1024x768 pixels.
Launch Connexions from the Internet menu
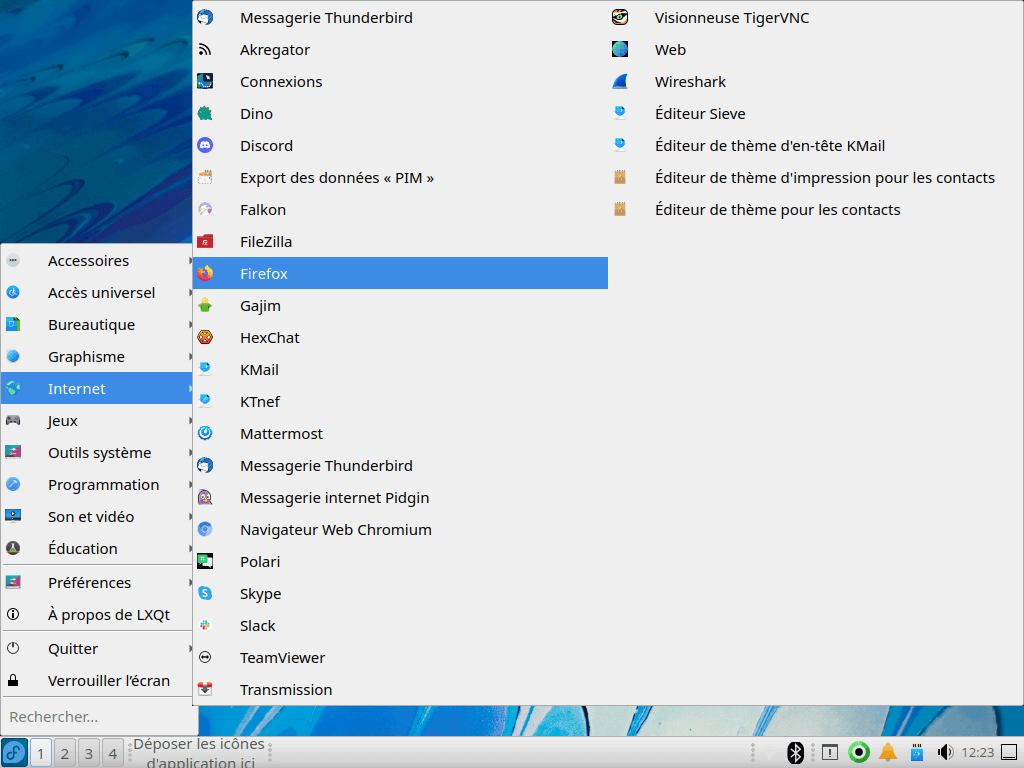point(400,82)
